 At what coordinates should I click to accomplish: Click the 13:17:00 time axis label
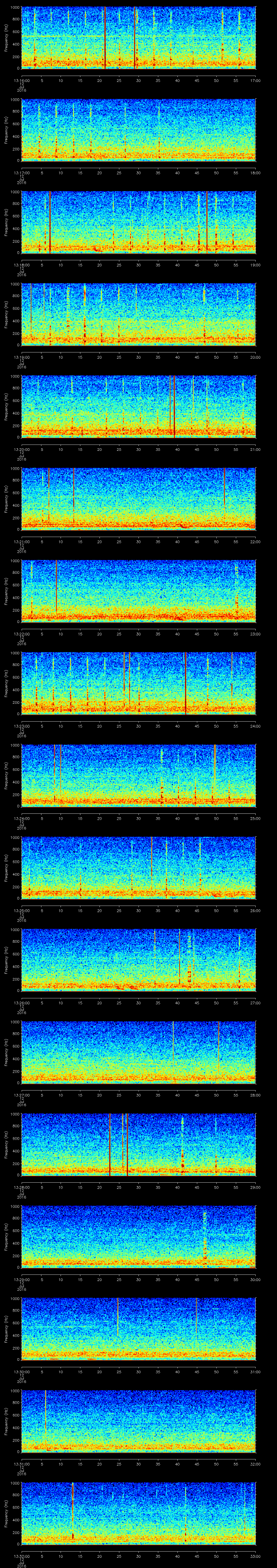pos(22,173)
